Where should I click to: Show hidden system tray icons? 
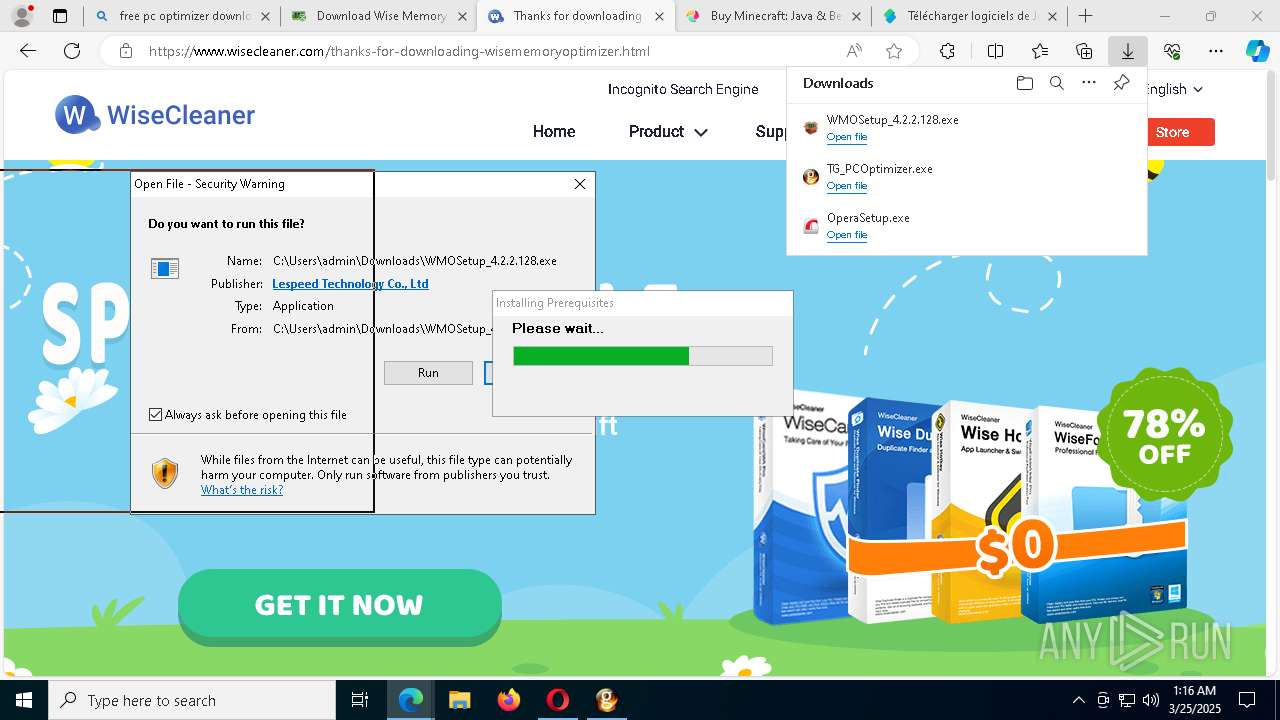tap(1078, 700)
